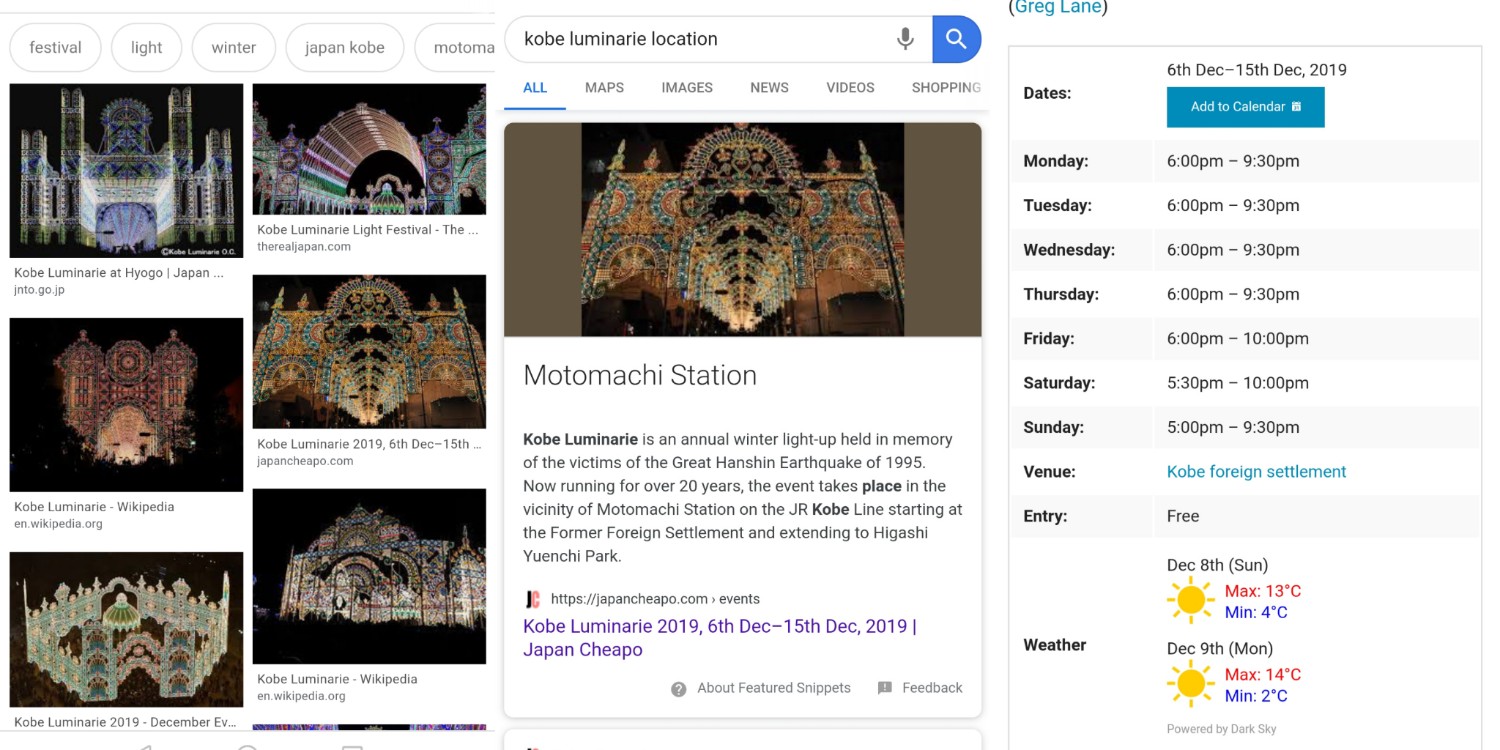Click the Japan Cheapo favicon in the result

click(533, 599)
